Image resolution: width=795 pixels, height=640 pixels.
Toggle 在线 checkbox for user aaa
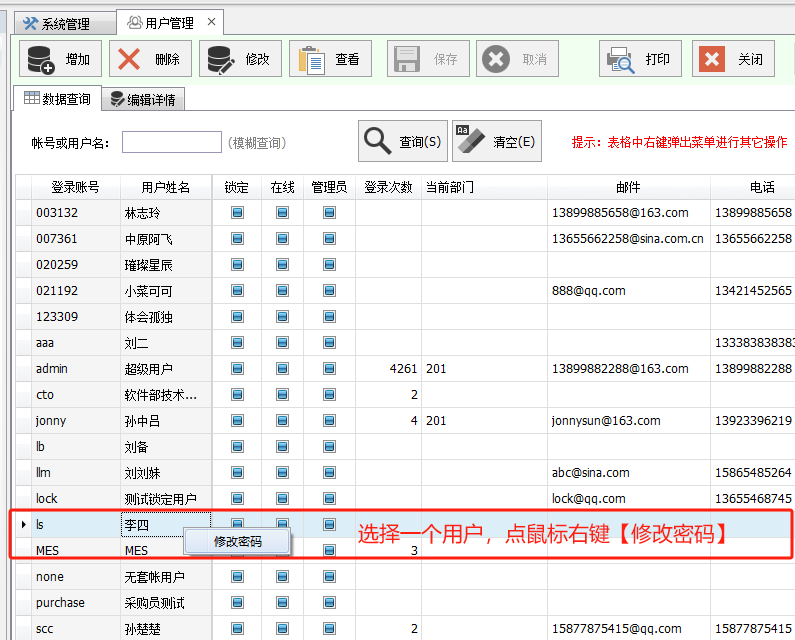click(282, 342)
